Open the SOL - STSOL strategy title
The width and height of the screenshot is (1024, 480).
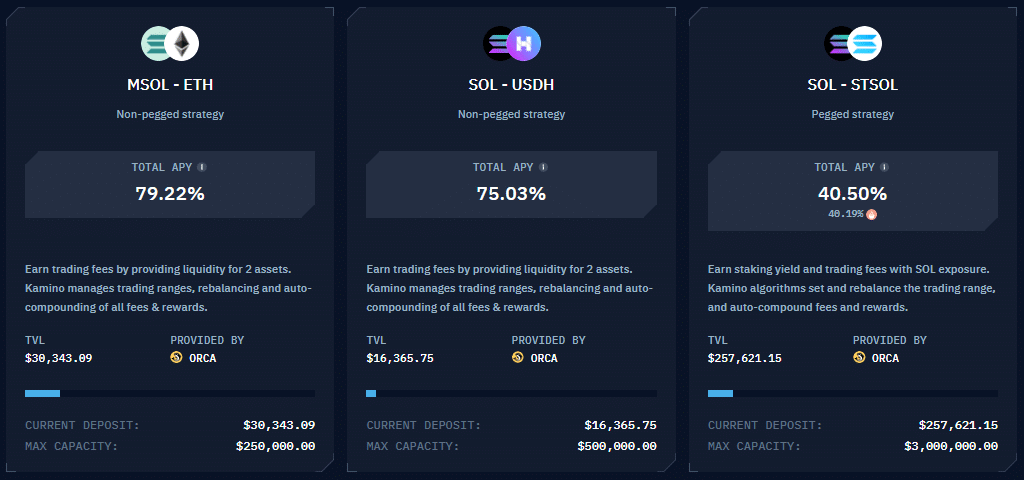point(853,85)
